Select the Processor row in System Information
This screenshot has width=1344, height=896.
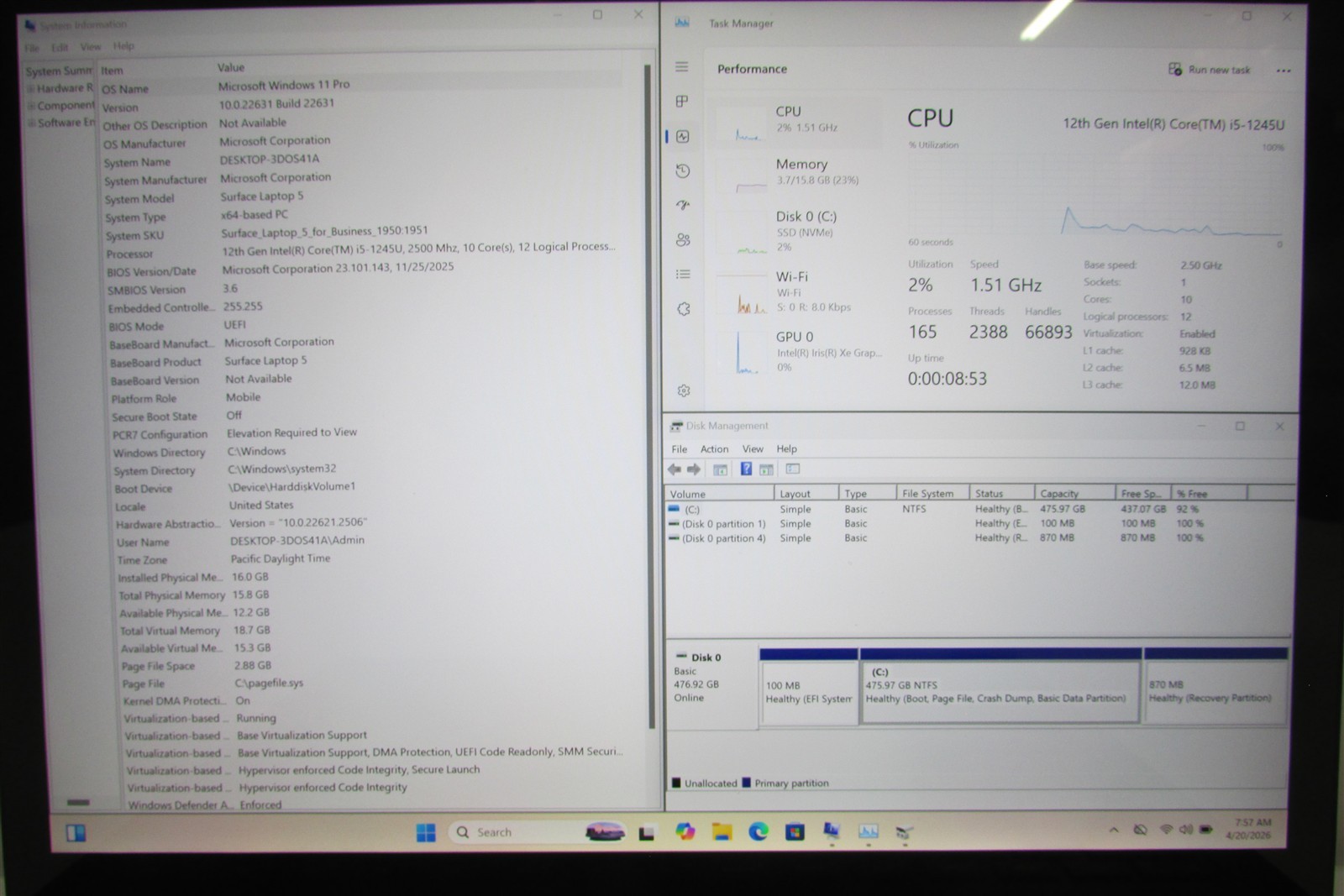coord(363,250)
